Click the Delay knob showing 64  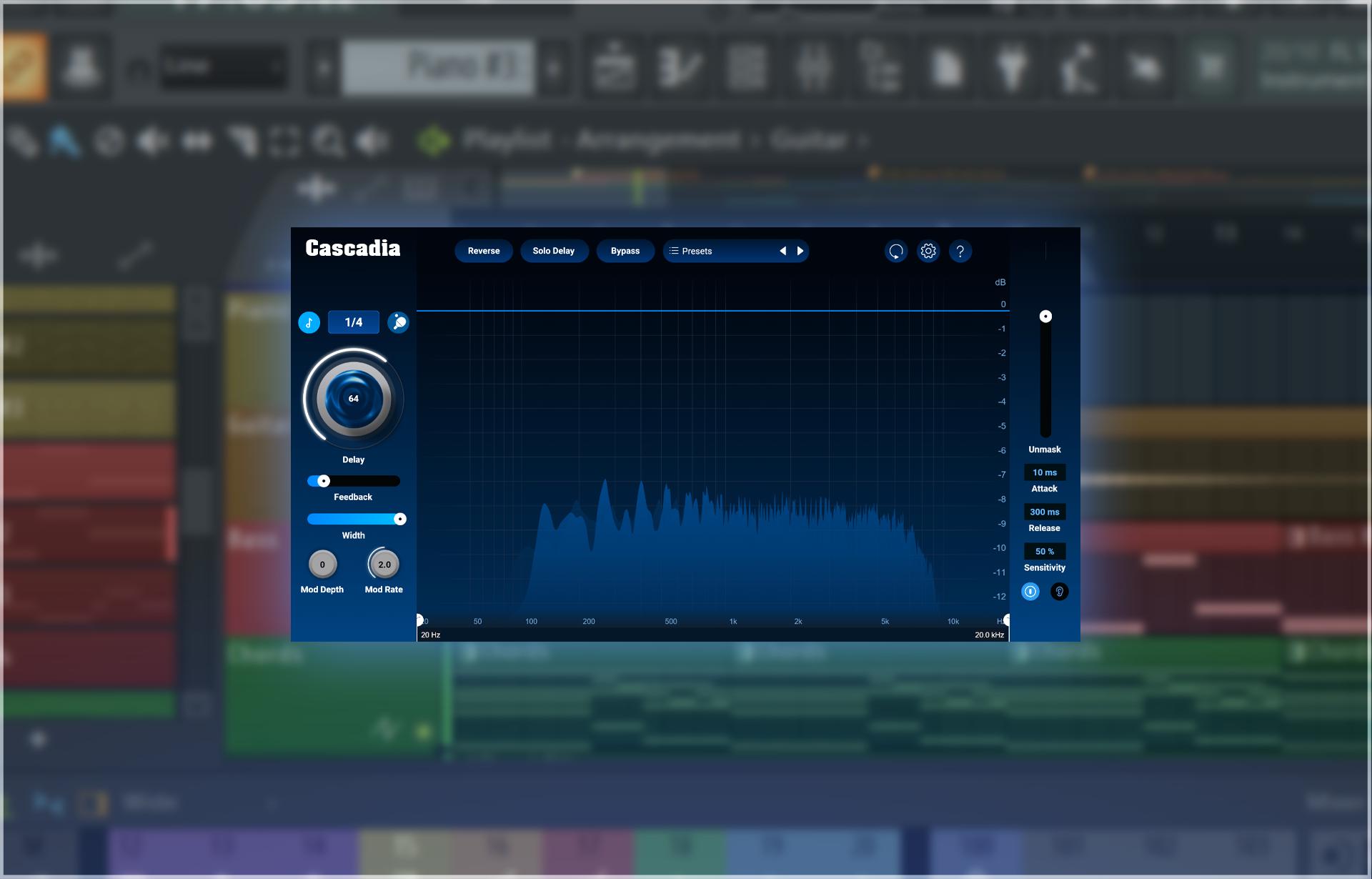pos(354,398)
